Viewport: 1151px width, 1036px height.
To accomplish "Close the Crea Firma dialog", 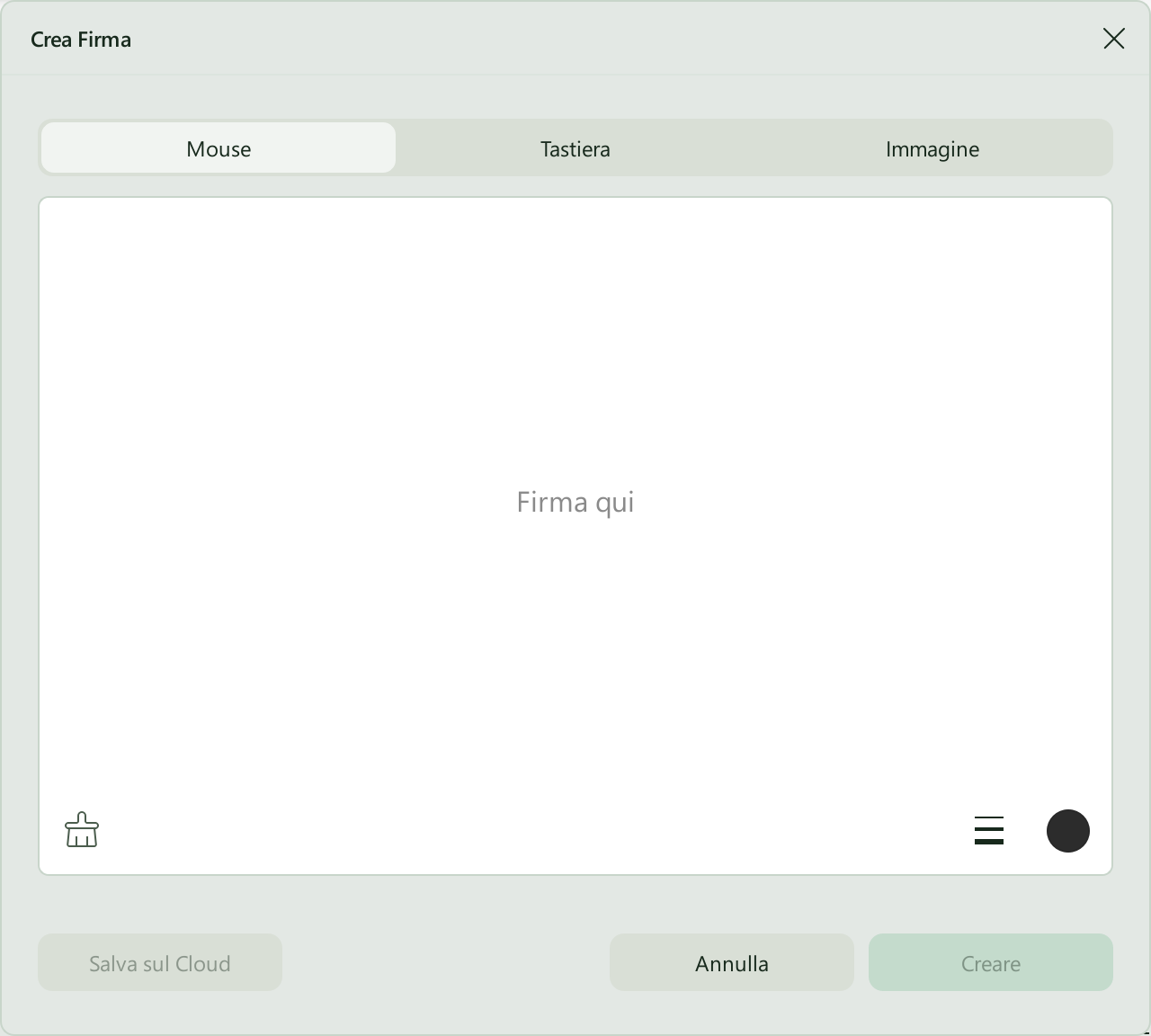I will (1114, 39).
